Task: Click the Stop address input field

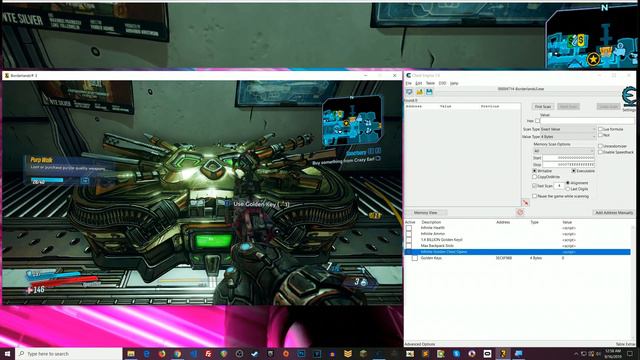Action: click(568, 164)
